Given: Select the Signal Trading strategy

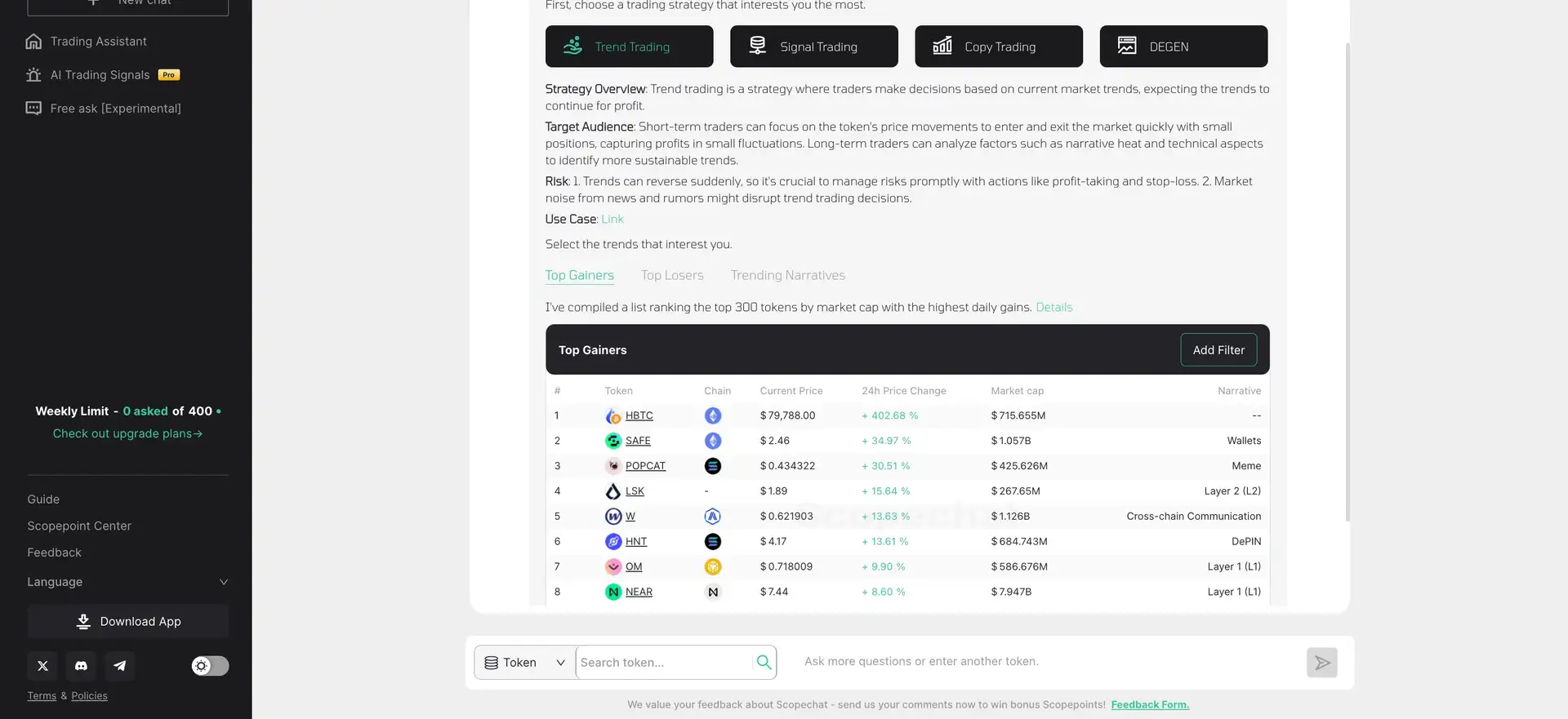Looking at the screenshot, I should 813,47.
